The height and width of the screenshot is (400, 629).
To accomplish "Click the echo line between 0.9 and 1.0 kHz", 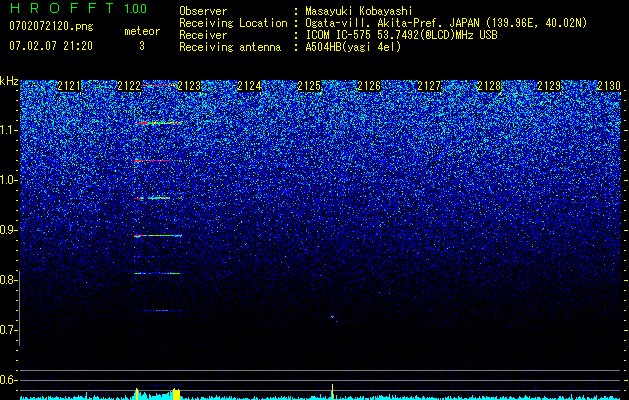I will click(158, 198).
